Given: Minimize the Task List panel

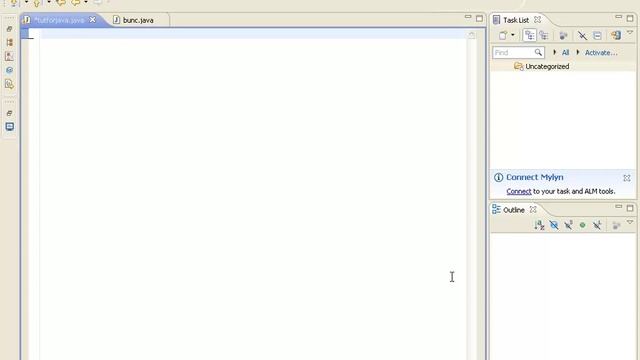Looking at the screenshot, I should point(618,17).
